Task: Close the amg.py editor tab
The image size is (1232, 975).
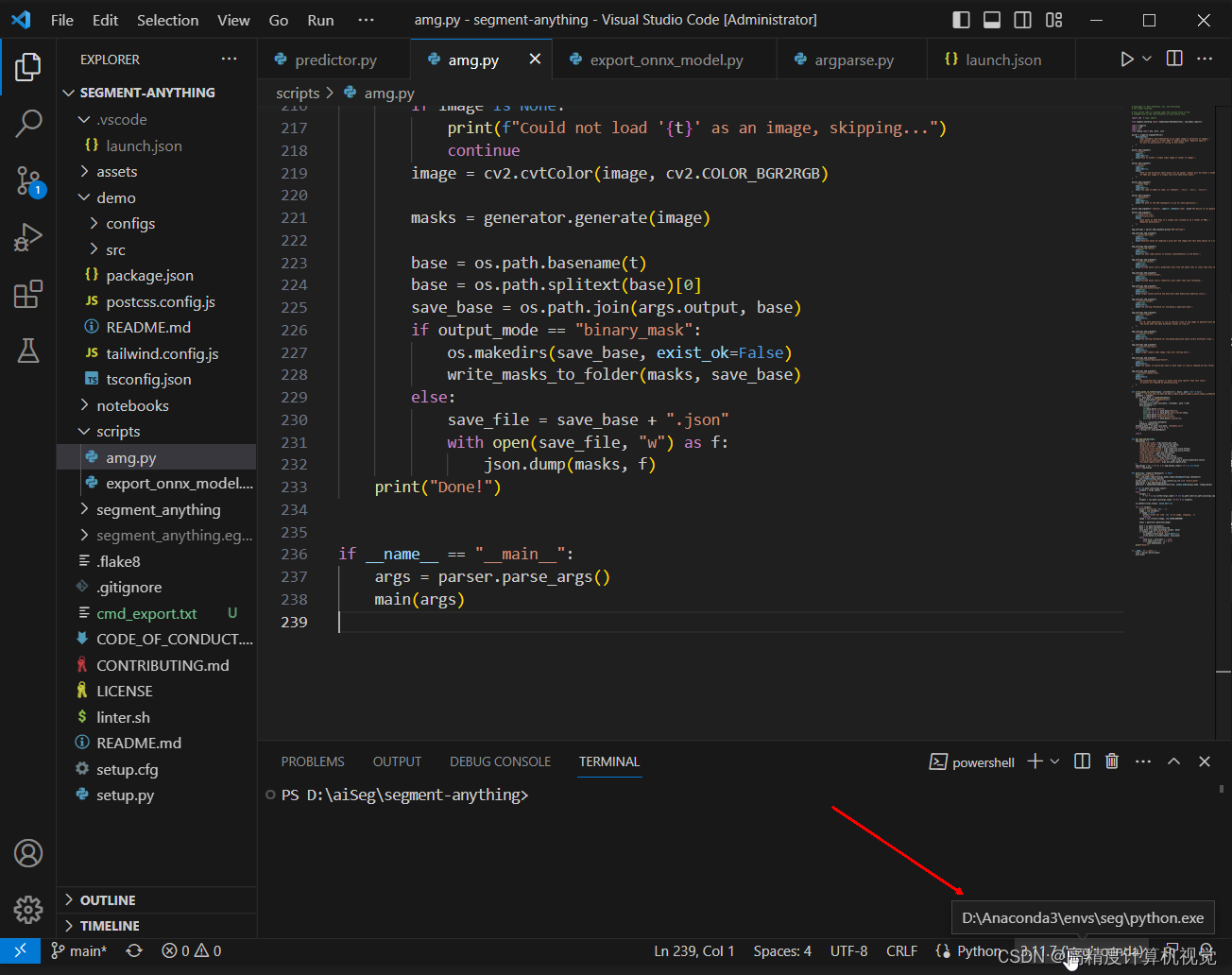Action: pos(534,58)
